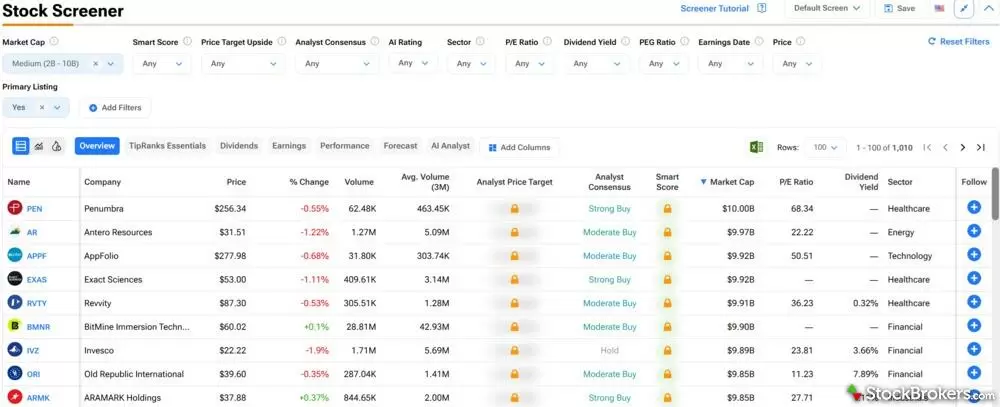This screenshot has width=1000, height=407.
Task: Follow BitMine Immersion with plus icon
Action: coord(974,325)
